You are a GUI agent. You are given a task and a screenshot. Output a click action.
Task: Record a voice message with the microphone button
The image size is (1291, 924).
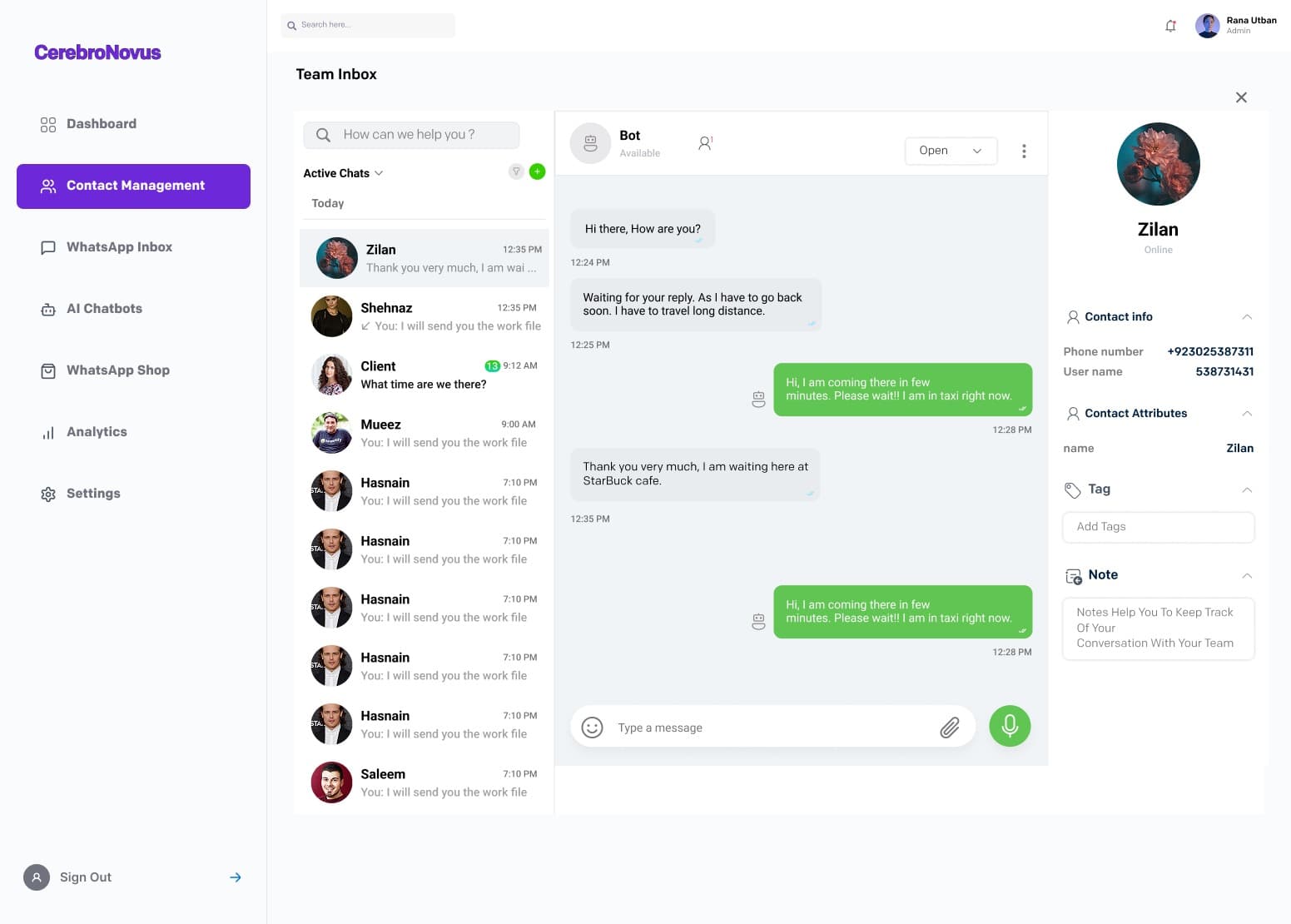click(1010, 726)
